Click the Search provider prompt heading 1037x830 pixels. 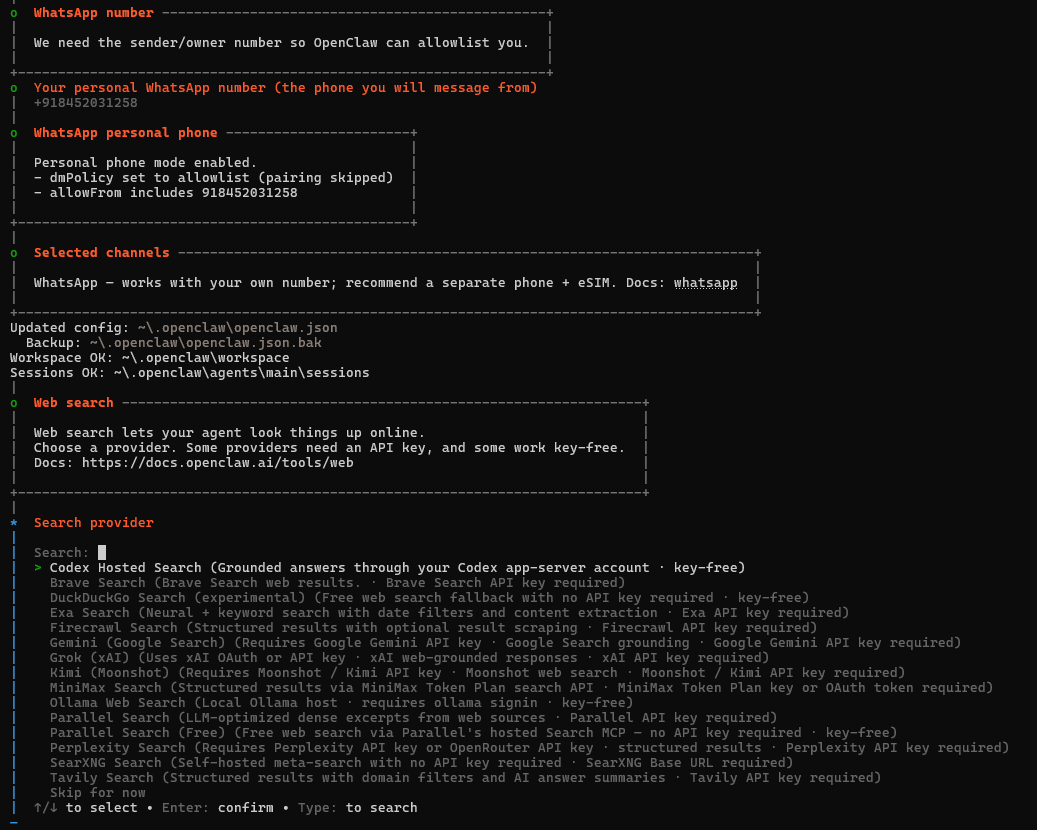[94, 522]
